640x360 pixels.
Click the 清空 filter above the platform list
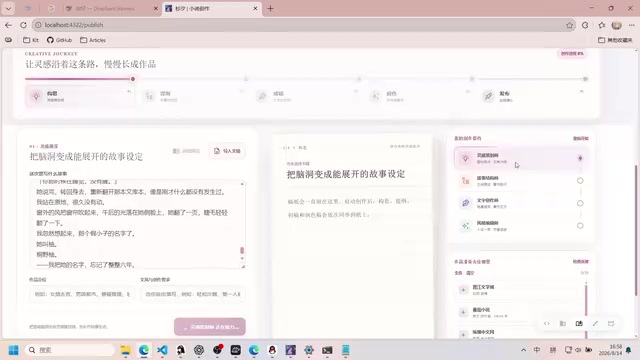tap(470, 273)
